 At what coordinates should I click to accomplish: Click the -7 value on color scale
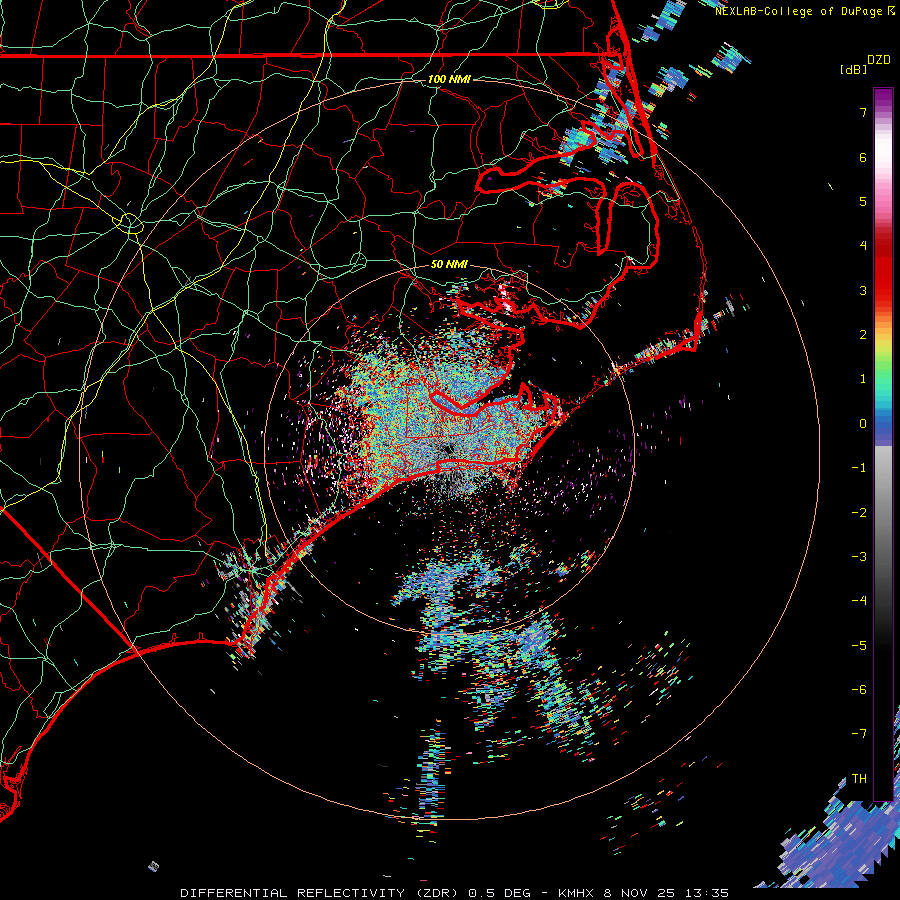click(859, 734)
